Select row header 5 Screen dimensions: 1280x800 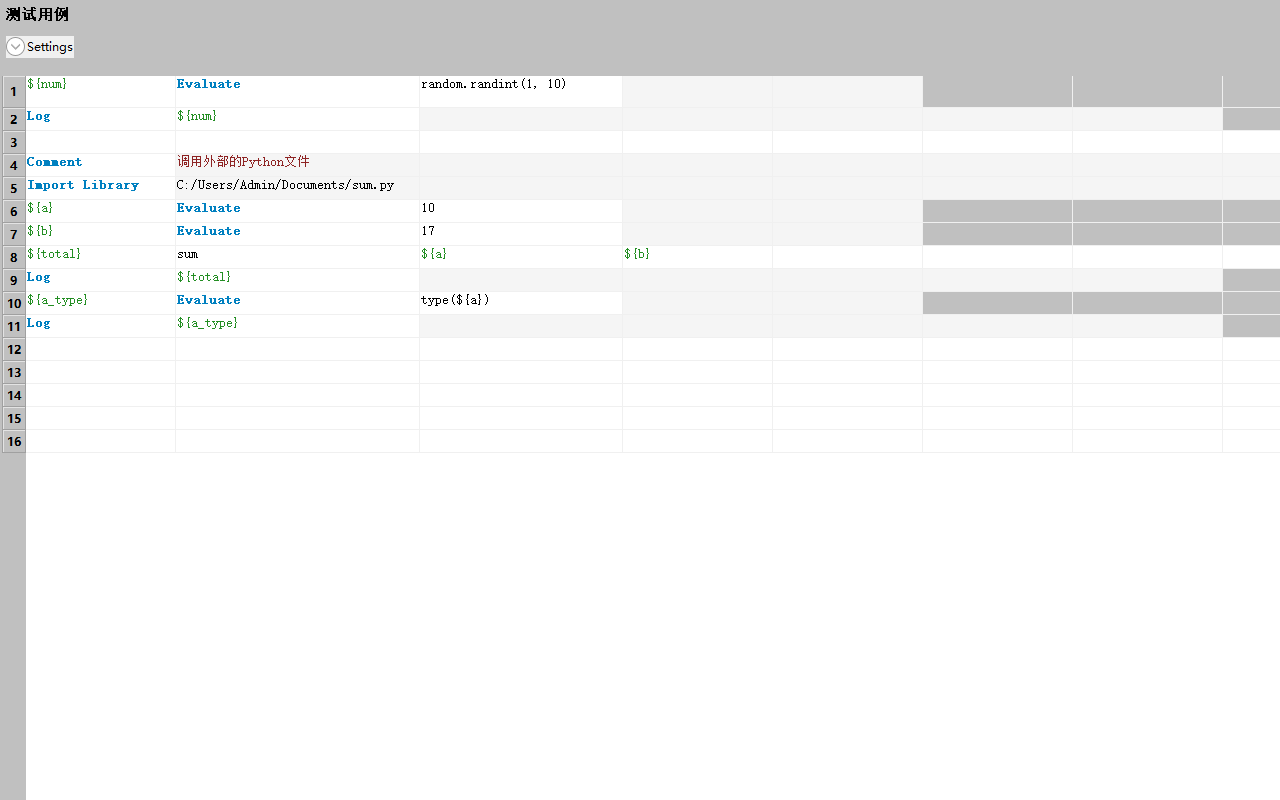[x=14, y=188]
